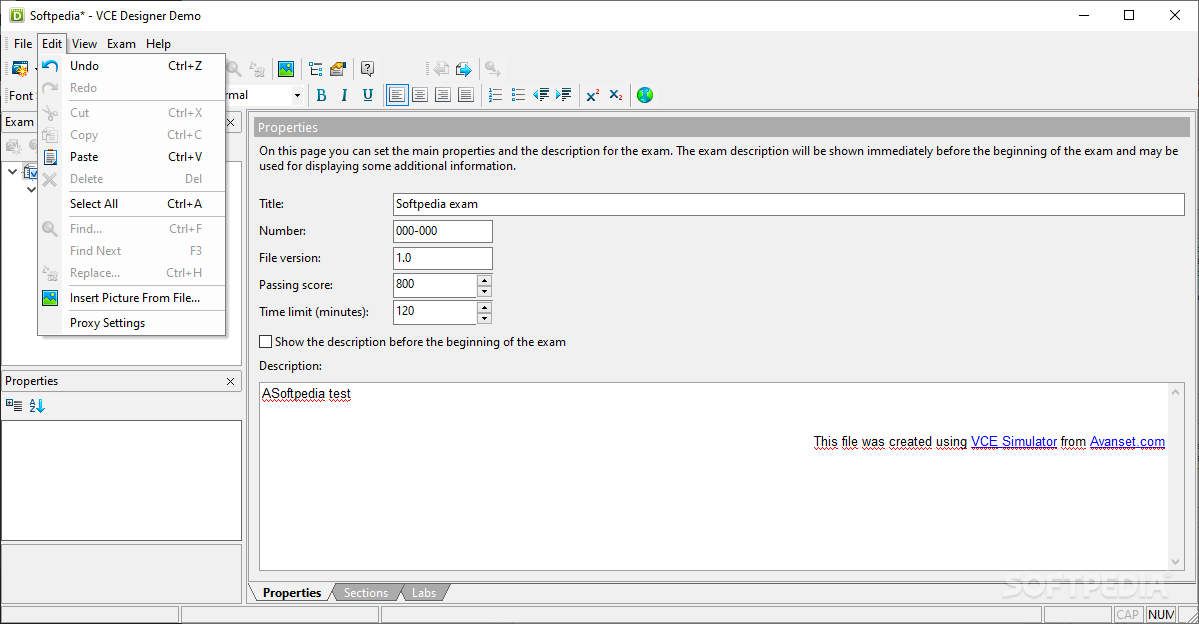Choose Insert Picture From File
Screen dimensions: 1199x624
point(132,297)
